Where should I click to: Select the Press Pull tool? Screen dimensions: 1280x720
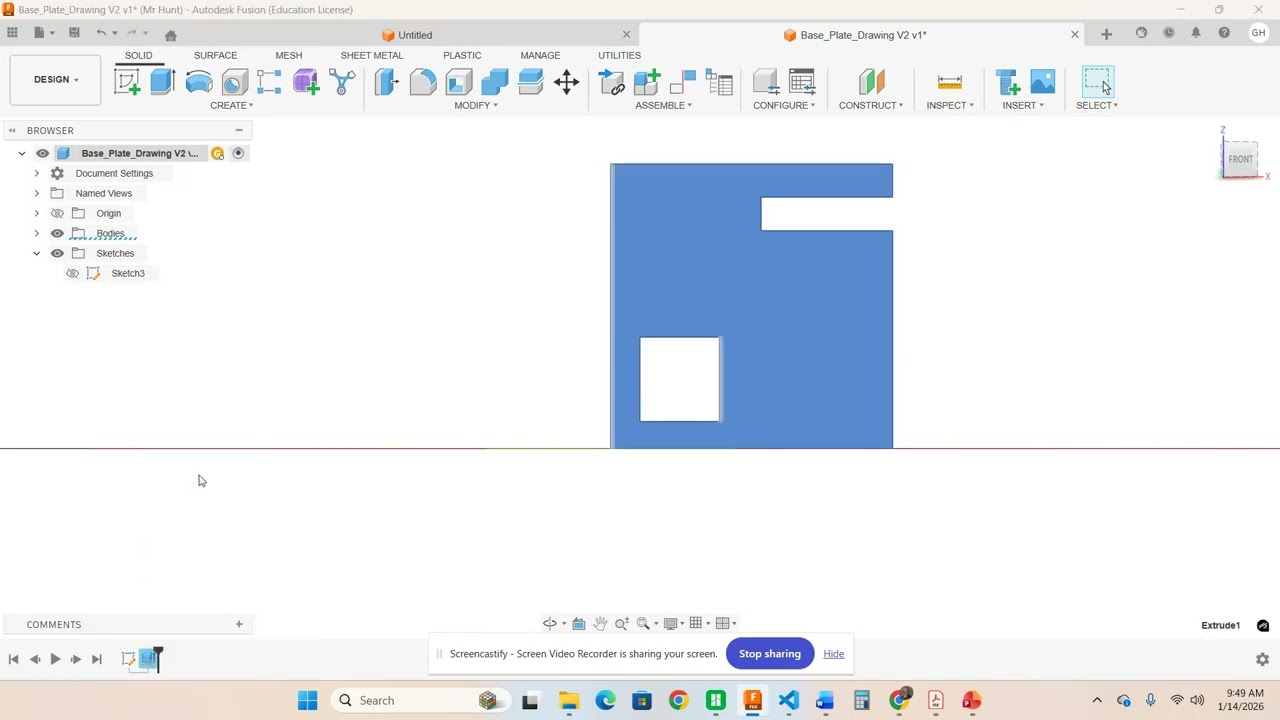[x=386, y=82]
